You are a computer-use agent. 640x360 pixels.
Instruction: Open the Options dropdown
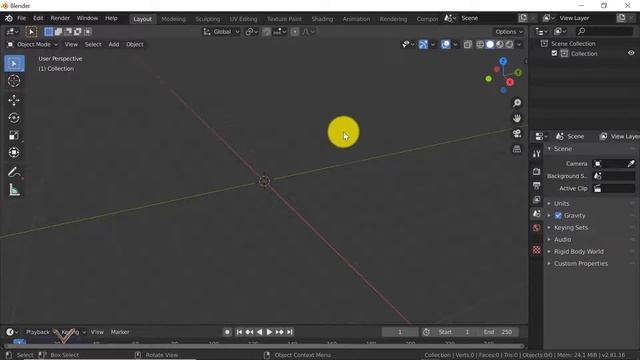[509, 32]
